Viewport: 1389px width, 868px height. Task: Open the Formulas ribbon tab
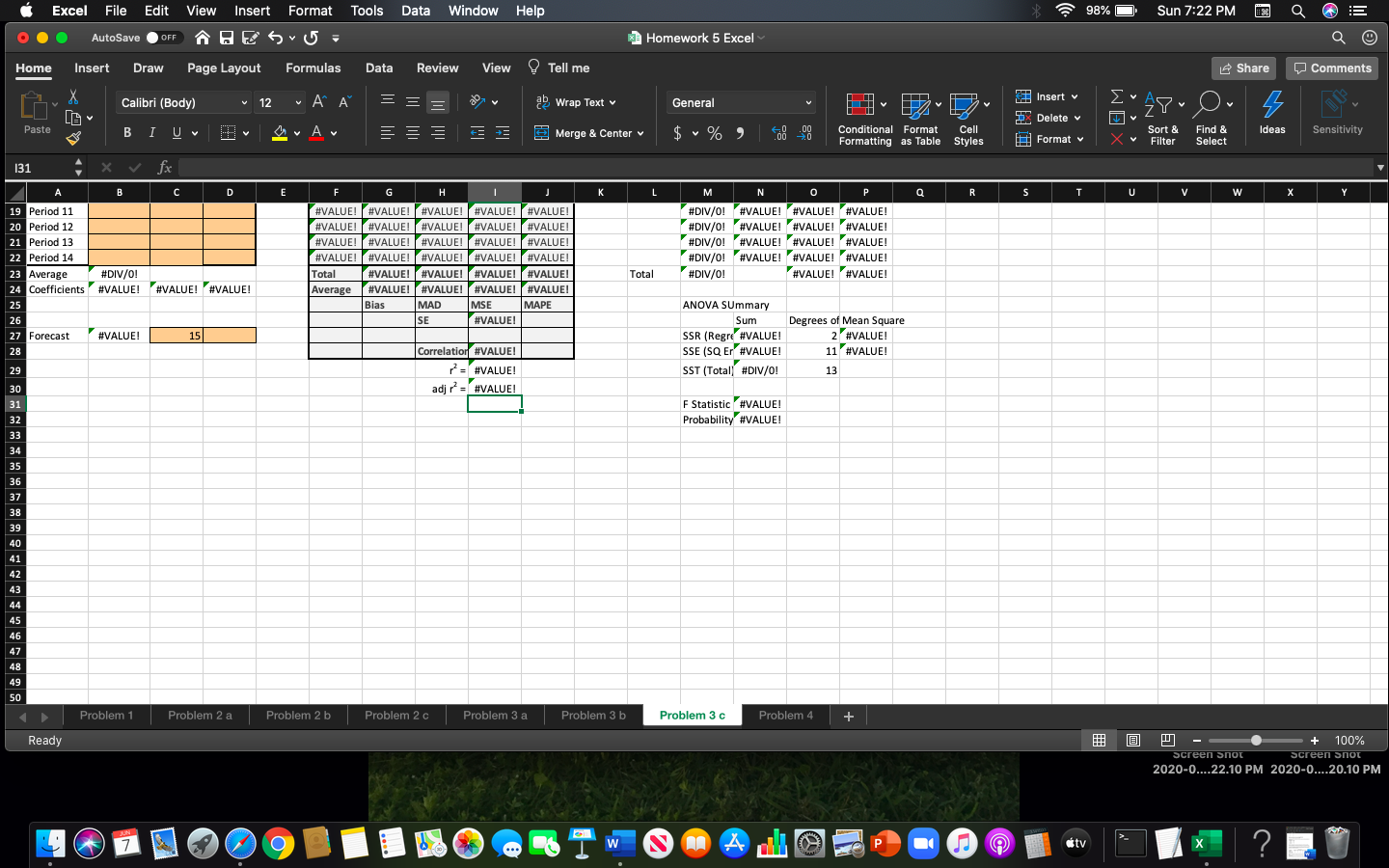(x=313, y=68)
